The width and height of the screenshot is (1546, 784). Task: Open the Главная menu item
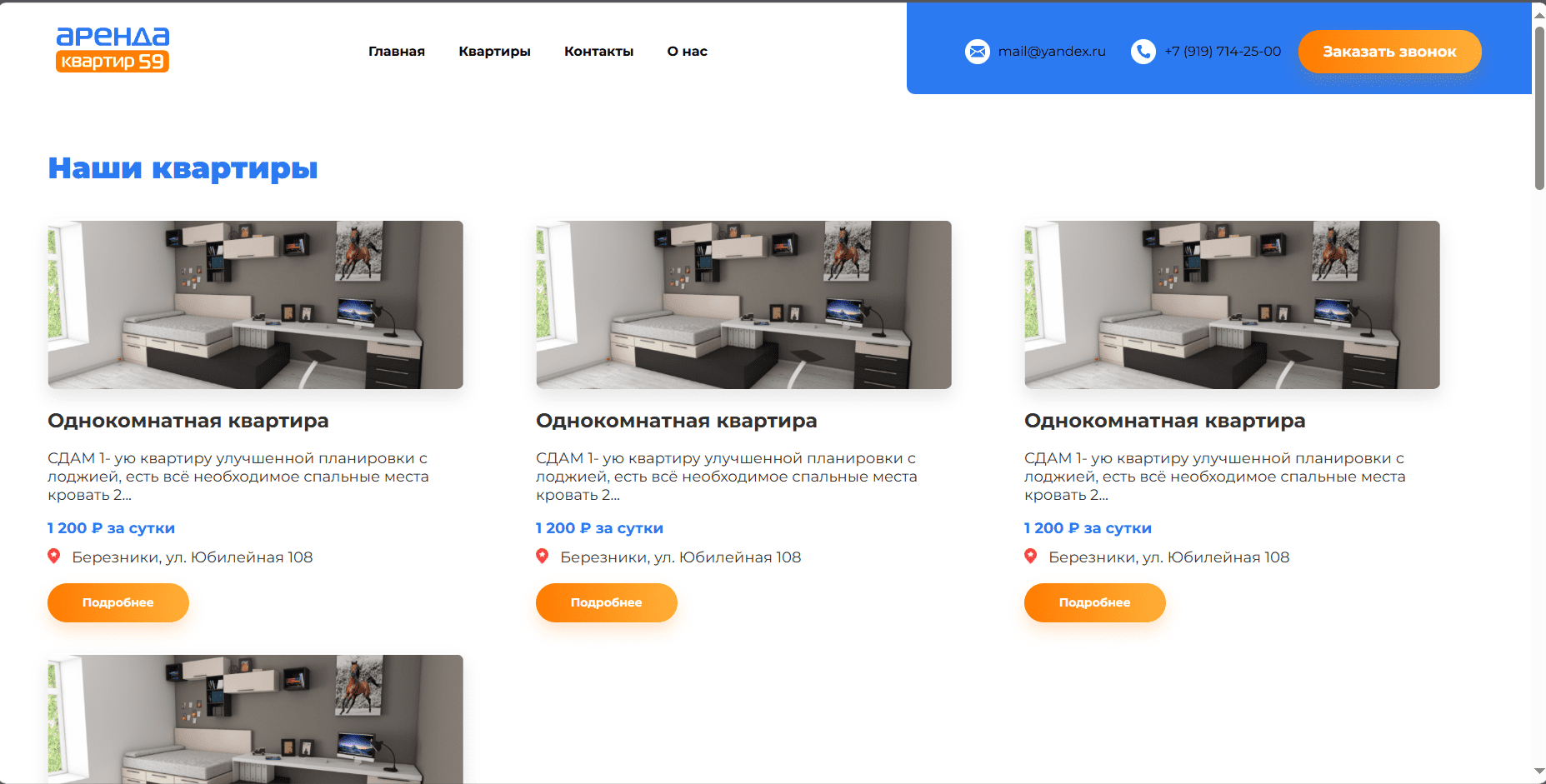point(397,52)
